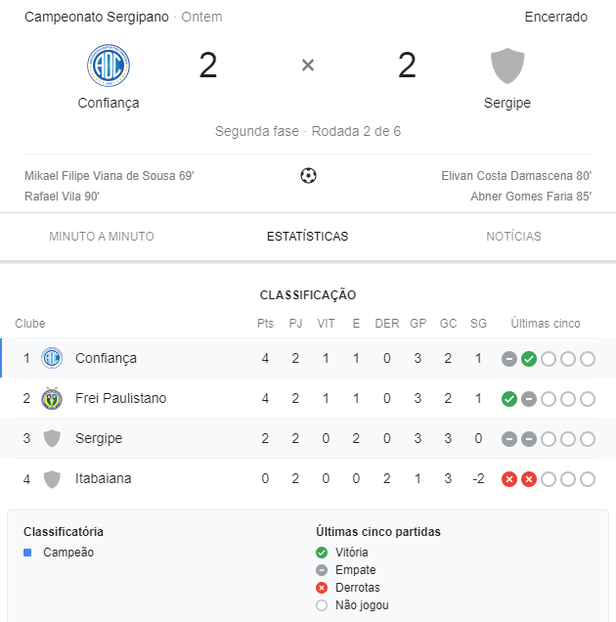The width and height of the screenshot is (616, 622).
Task: Click the Últimas cinco column header
Action: pos(545,324)
